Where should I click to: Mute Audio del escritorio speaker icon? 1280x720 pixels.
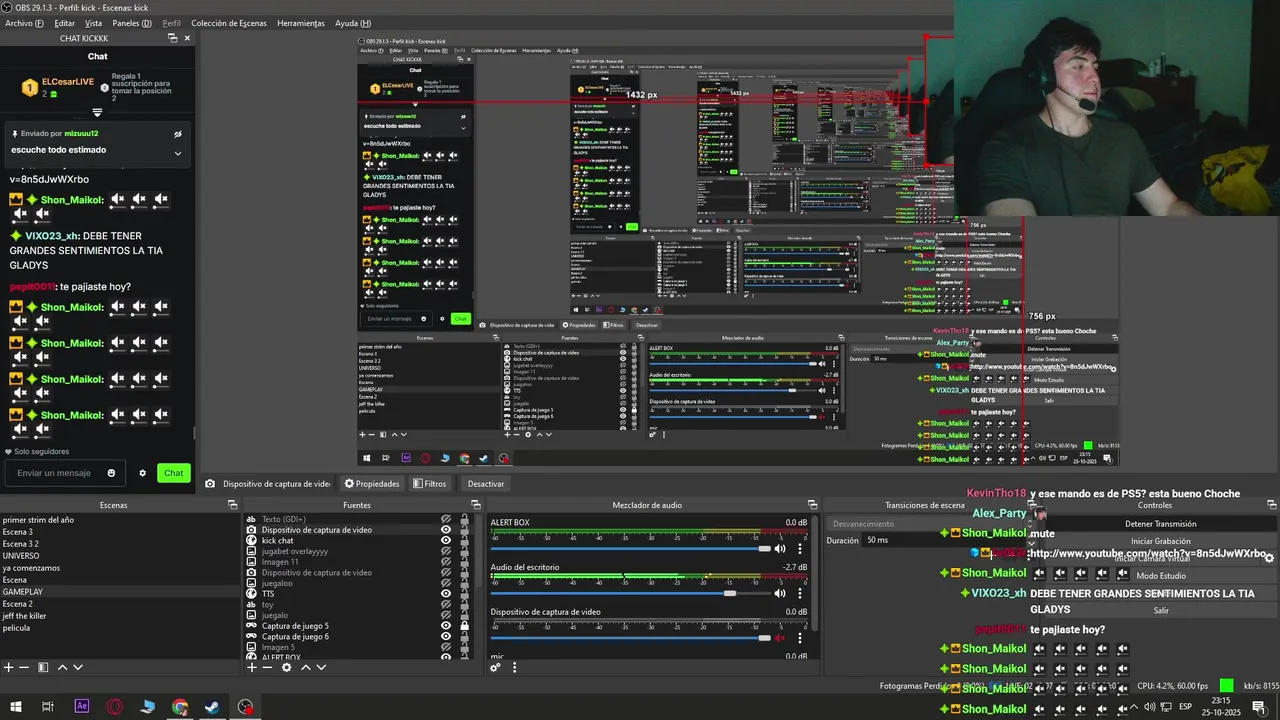(781, 593)
